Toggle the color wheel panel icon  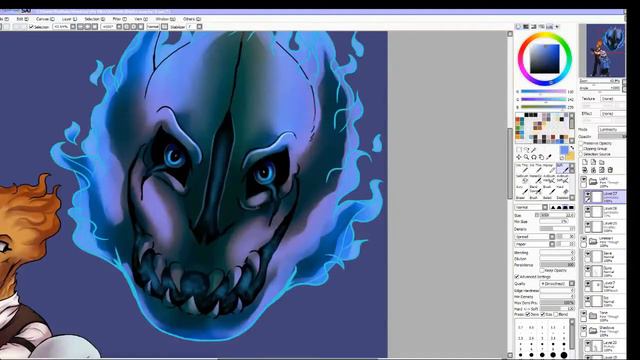pos(518,27)
